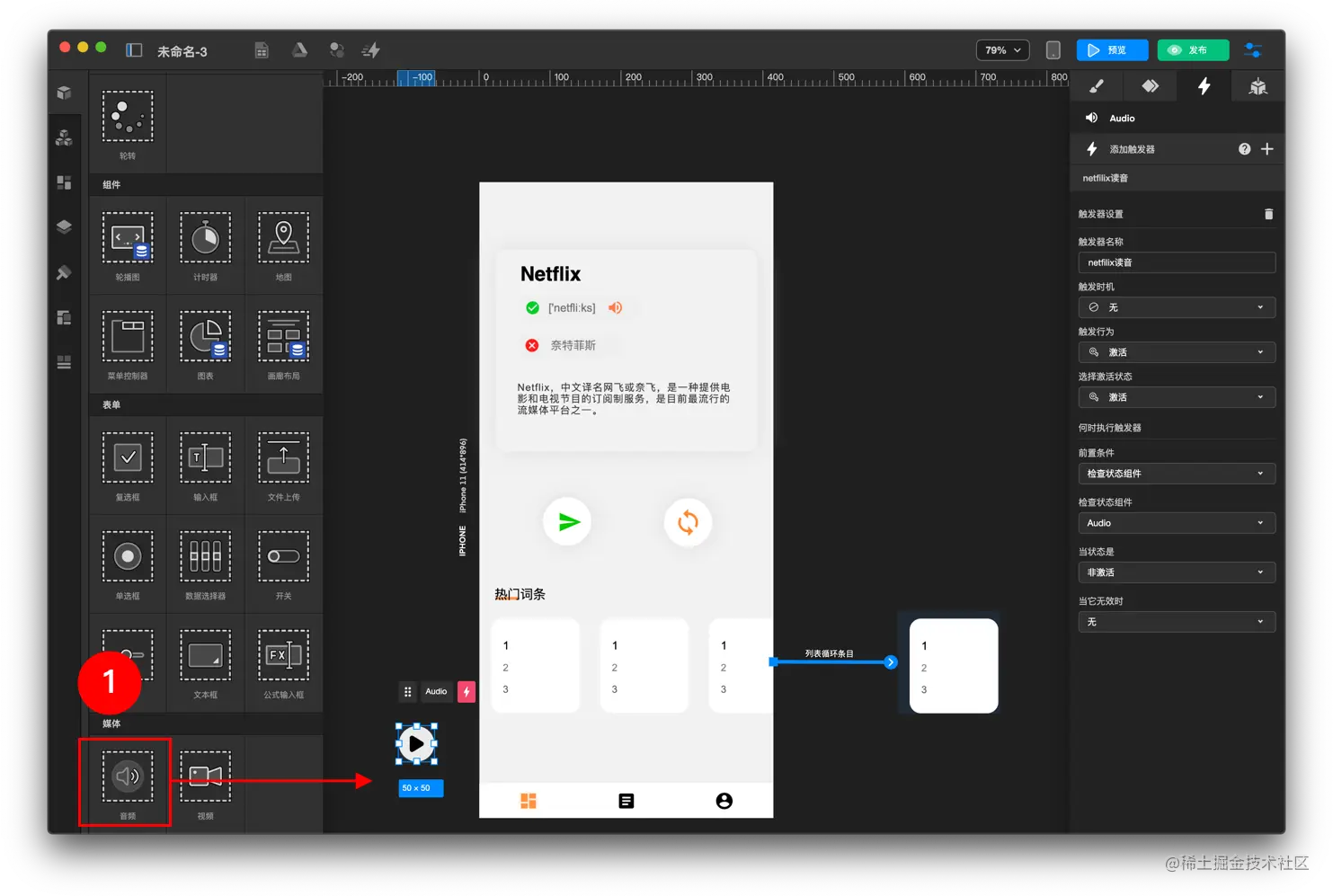Select the detached white card right of connector
The image size is (1333, 896).
click(x=954, y=666)
